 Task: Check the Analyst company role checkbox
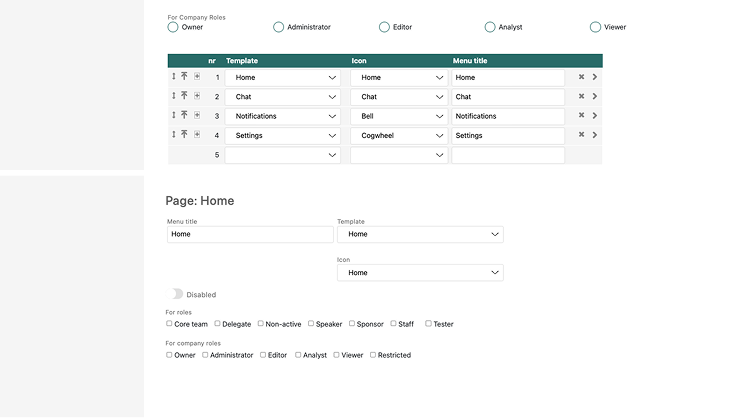(x=298, y=355)
